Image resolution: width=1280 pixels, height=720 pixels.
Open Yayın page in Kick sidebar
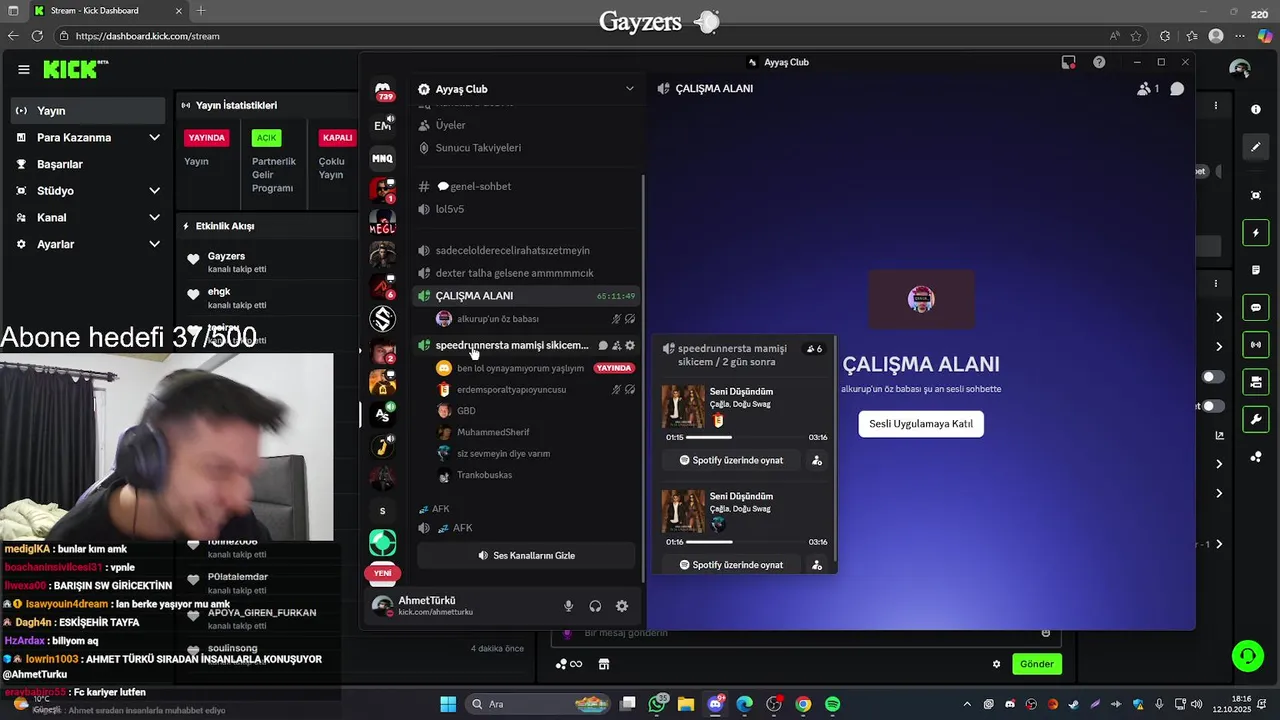tap(88, 110)
